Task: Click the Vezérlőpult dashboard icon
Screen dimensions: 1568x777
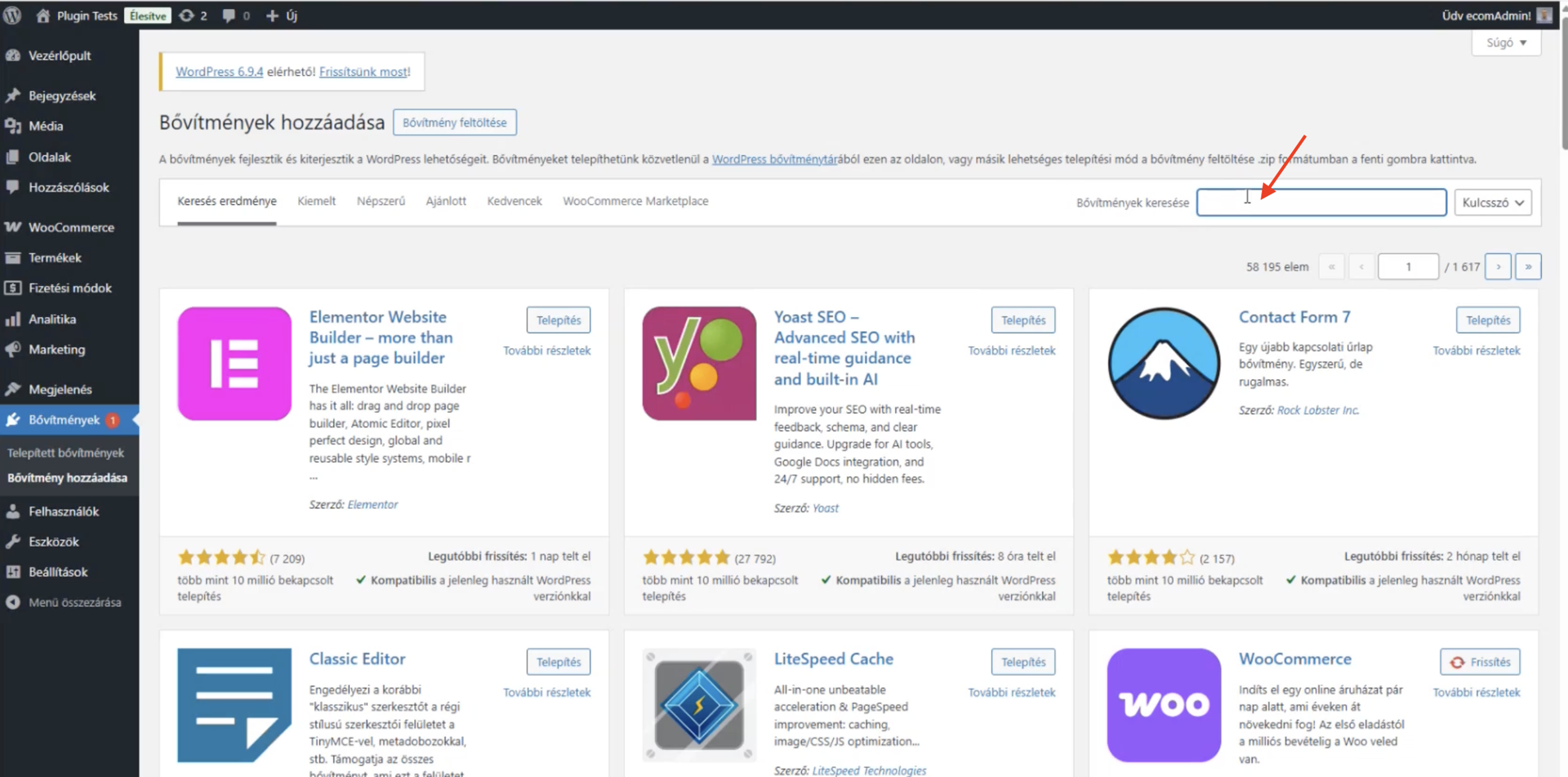Action: [13, 56]
